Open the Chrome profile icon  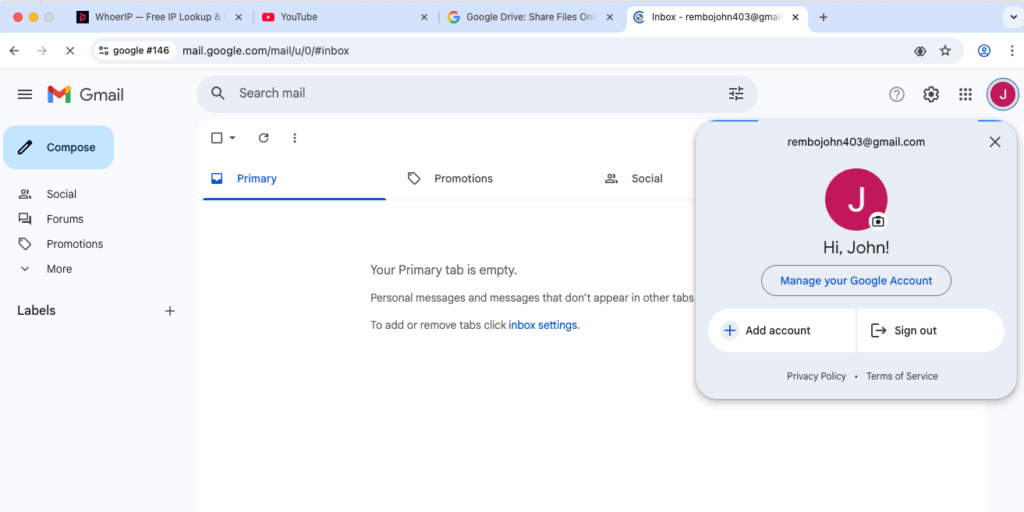coord(984,51)
